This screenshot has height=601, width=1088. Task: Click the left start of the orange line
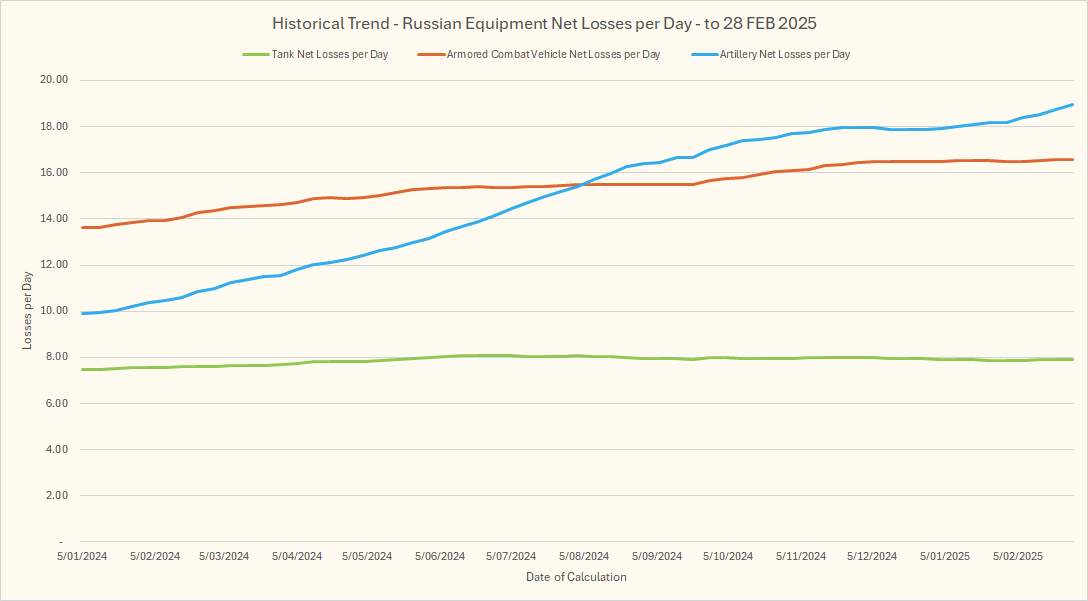(83, 227)
